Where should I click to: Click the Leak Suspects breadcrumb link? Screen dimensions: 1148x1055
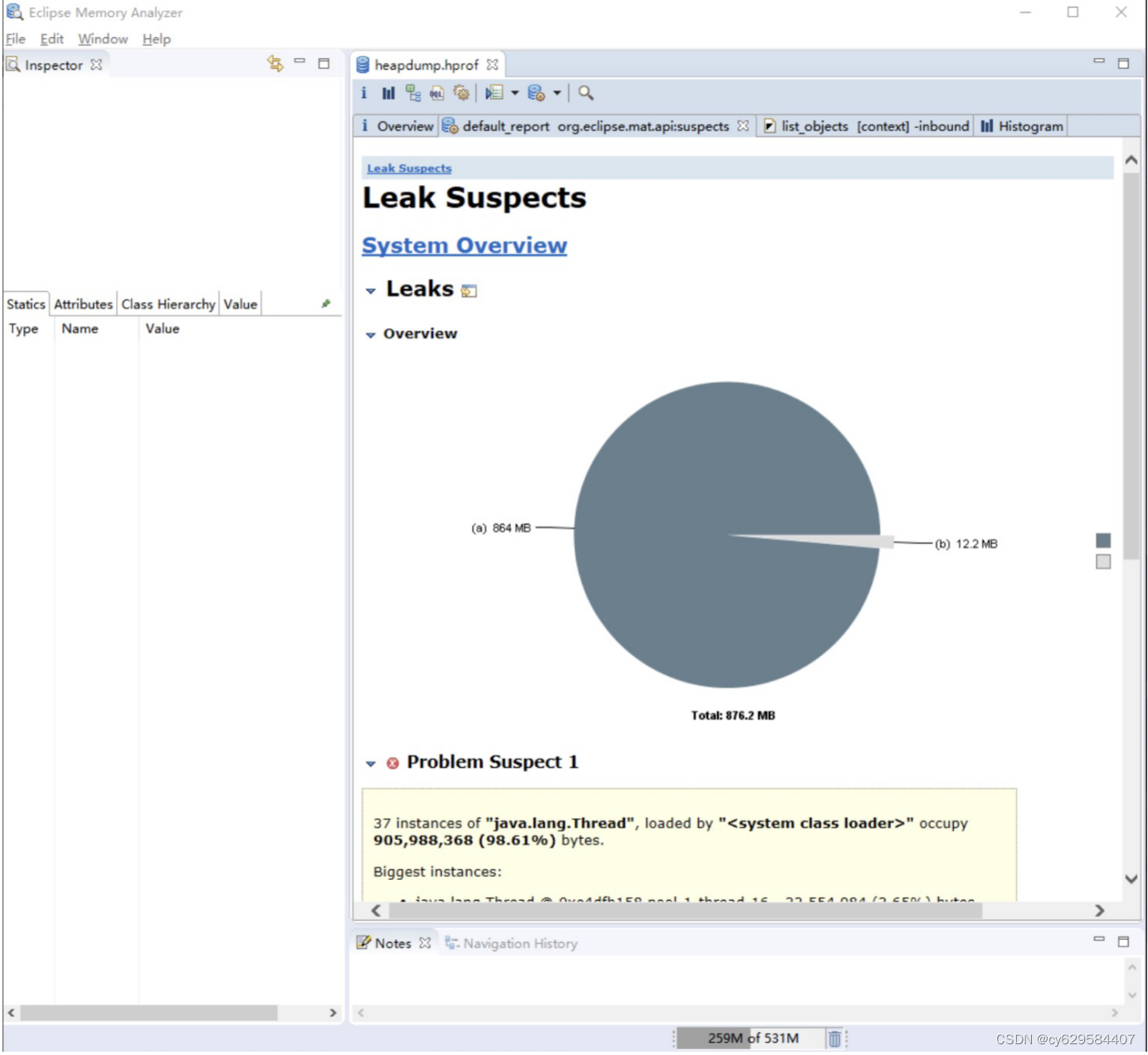tap(409, 168)
